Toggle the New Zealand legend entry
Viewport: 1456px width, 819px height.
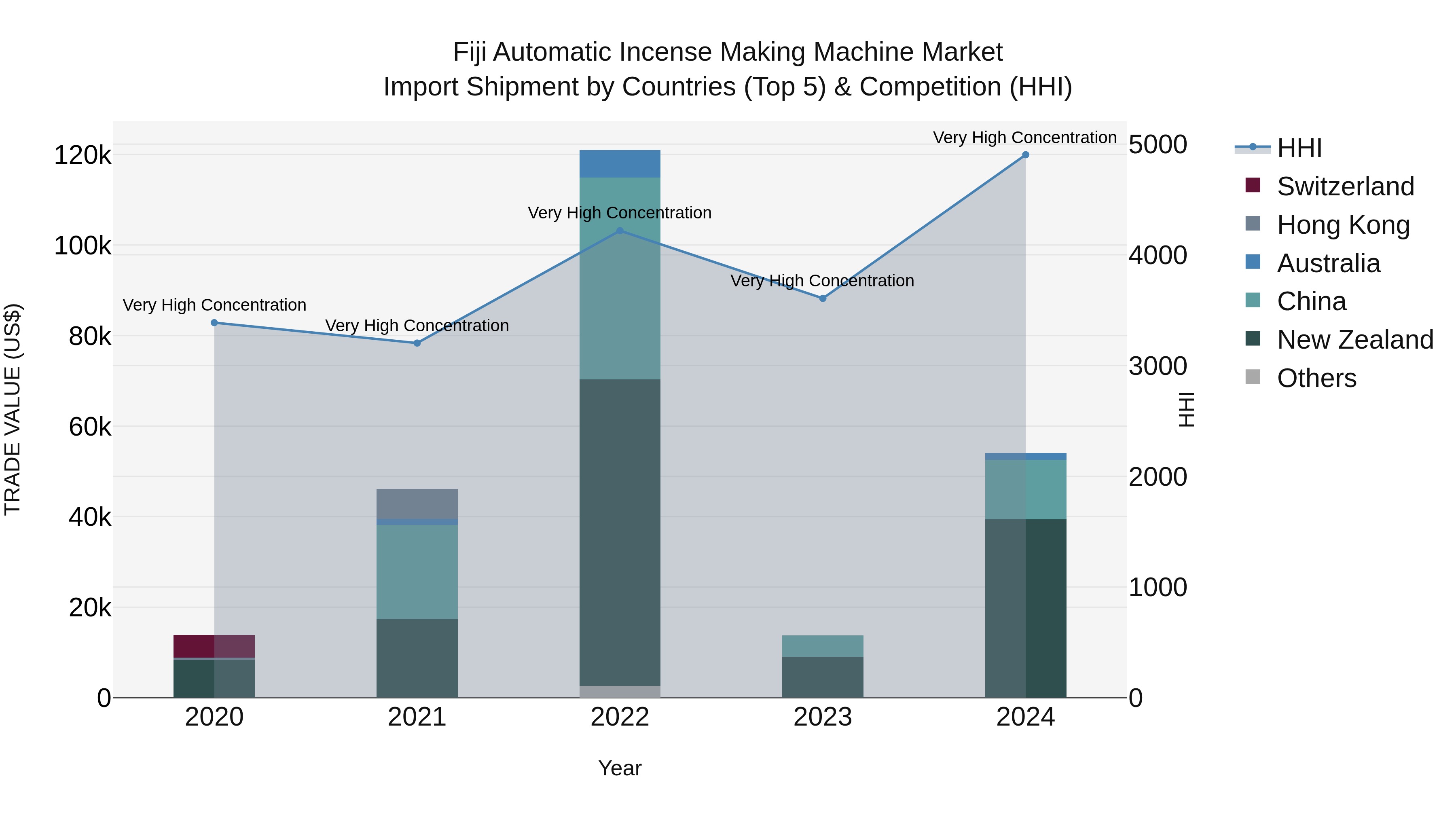pos(1340,339)
